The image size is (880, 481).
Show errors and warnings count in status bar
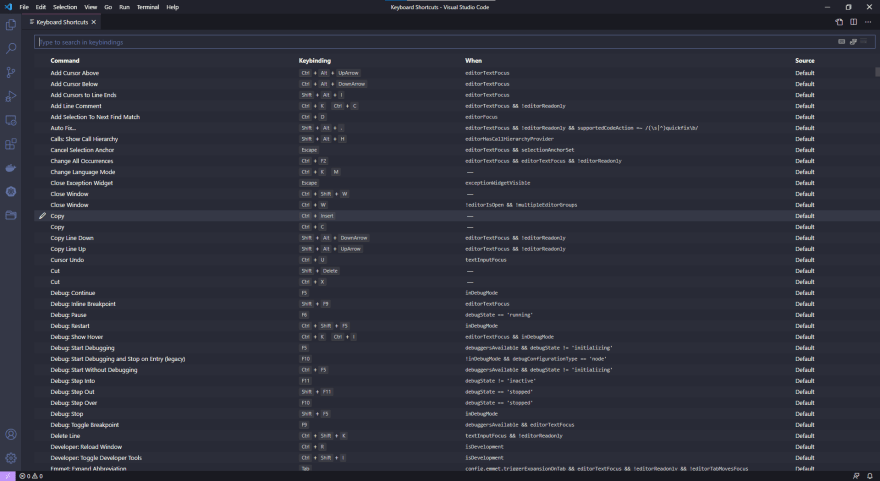[31, 476]
